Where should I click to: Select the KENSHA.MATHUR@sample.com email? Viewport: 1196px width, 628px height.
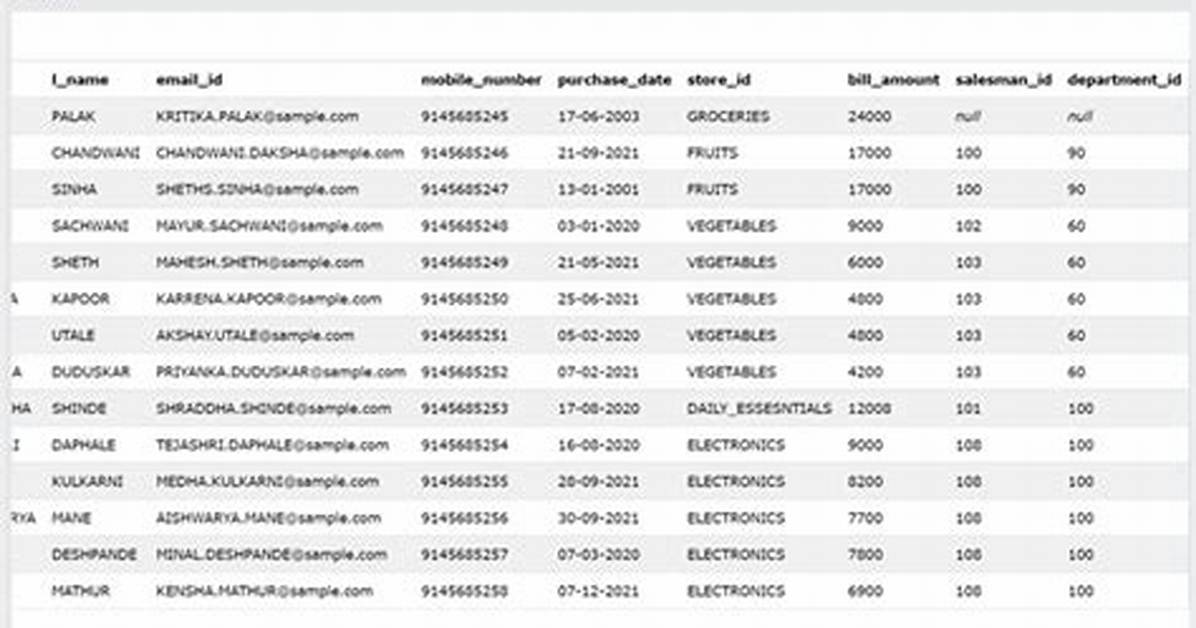coord(264,591)
